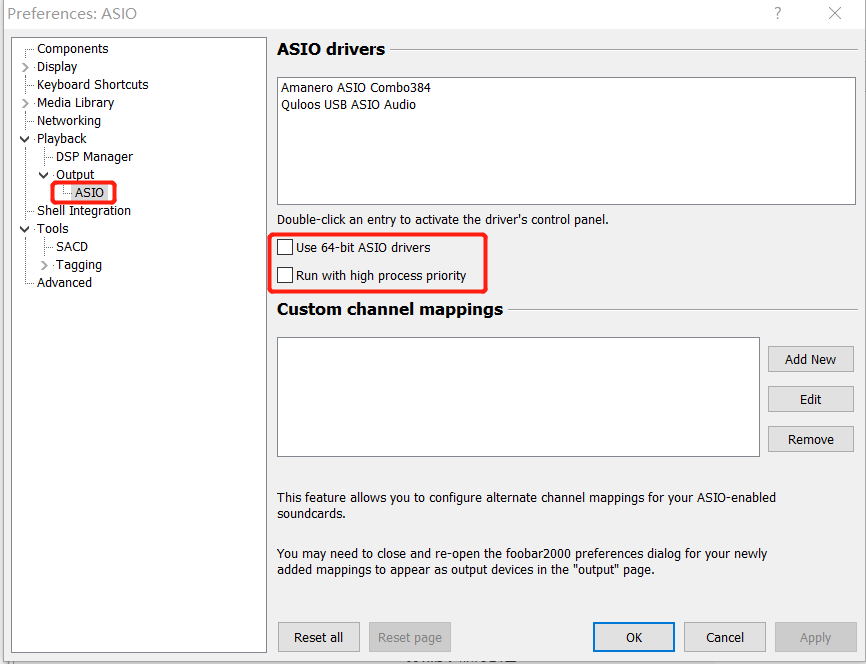This screenshot has width=866, height=664.
Task: Click the help question mark icon
Action: (778, 13)
